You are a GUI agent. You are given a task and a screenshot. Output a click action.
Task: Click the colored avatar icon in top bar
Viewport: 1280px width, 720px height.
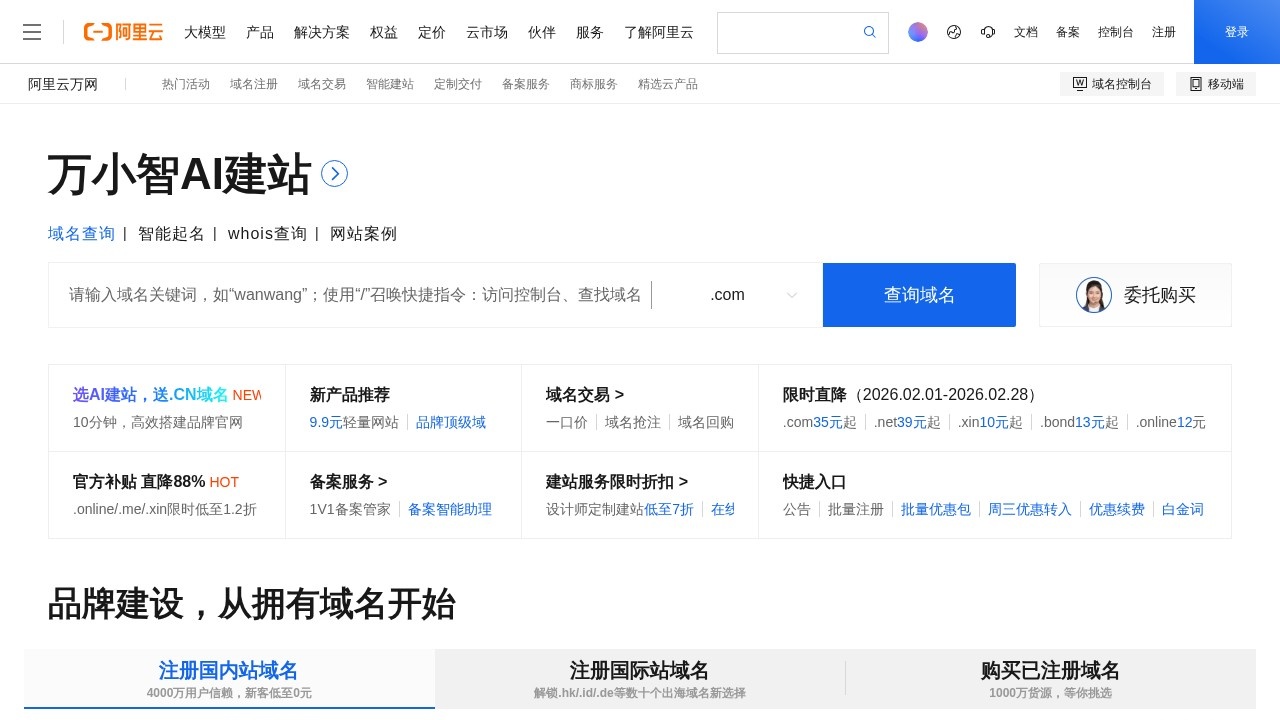pyautogui.click(x=917, y=32)
